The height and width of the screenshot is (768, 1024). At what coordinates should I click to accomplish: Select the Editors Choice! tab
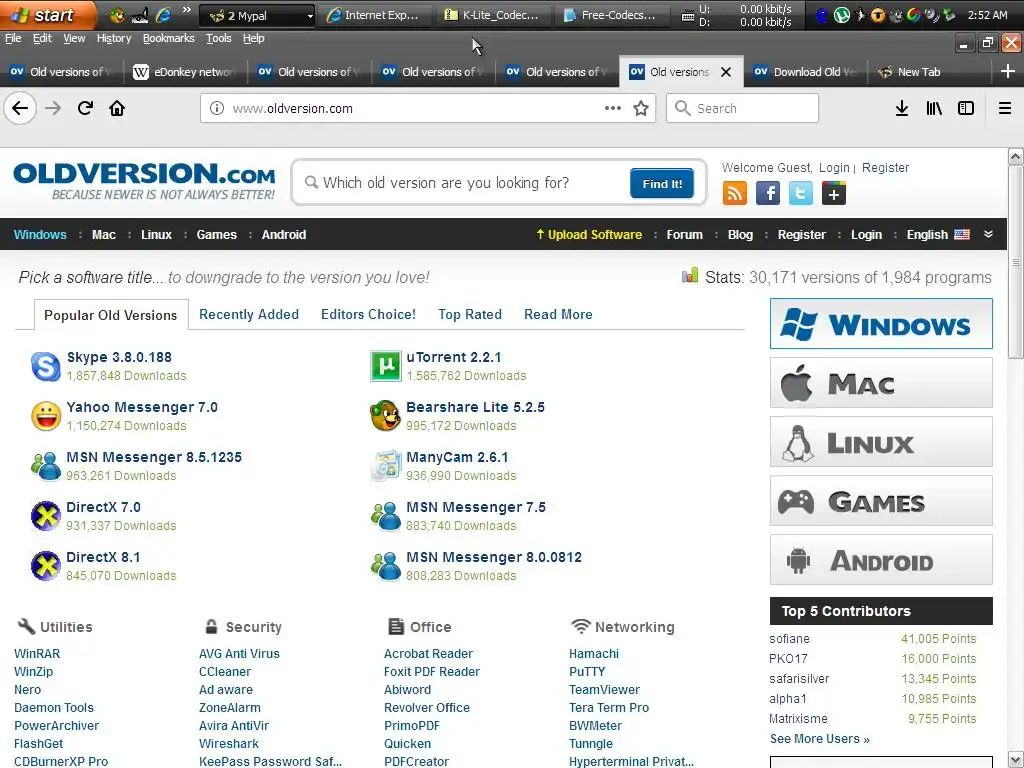click(x=368, y=314)
